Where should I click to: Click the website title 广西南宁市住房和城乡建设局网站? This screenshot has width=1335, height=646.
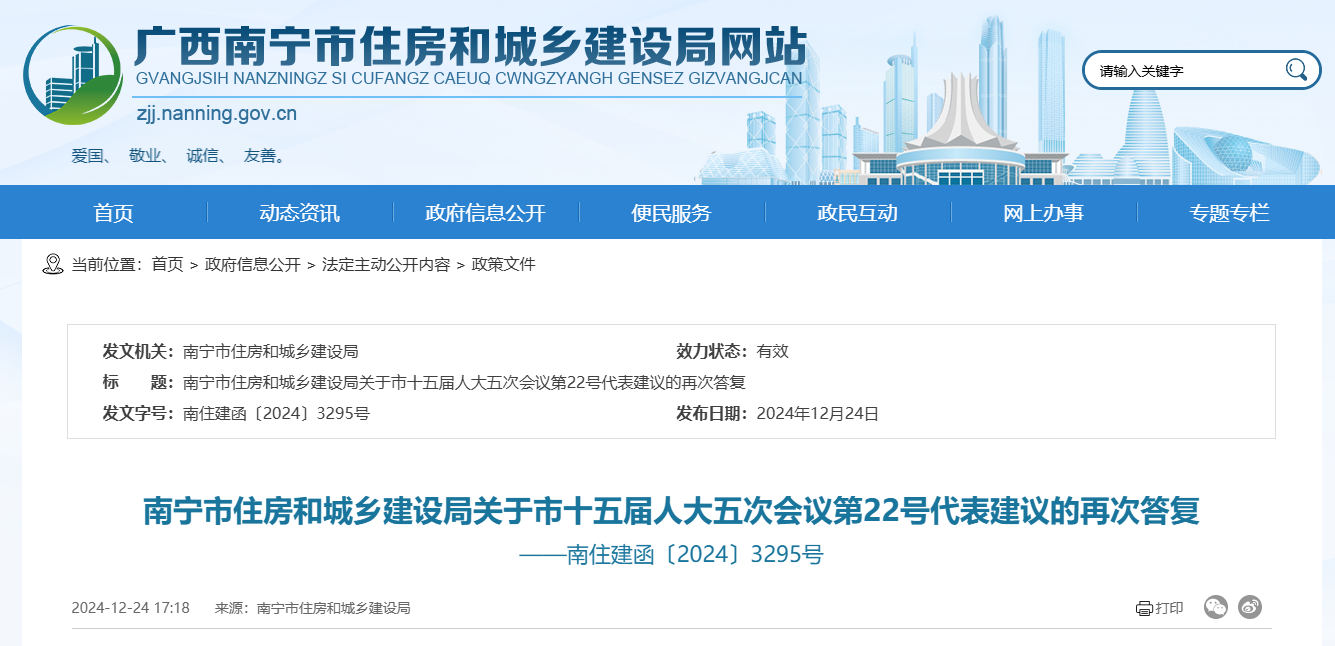coord(470,45)
